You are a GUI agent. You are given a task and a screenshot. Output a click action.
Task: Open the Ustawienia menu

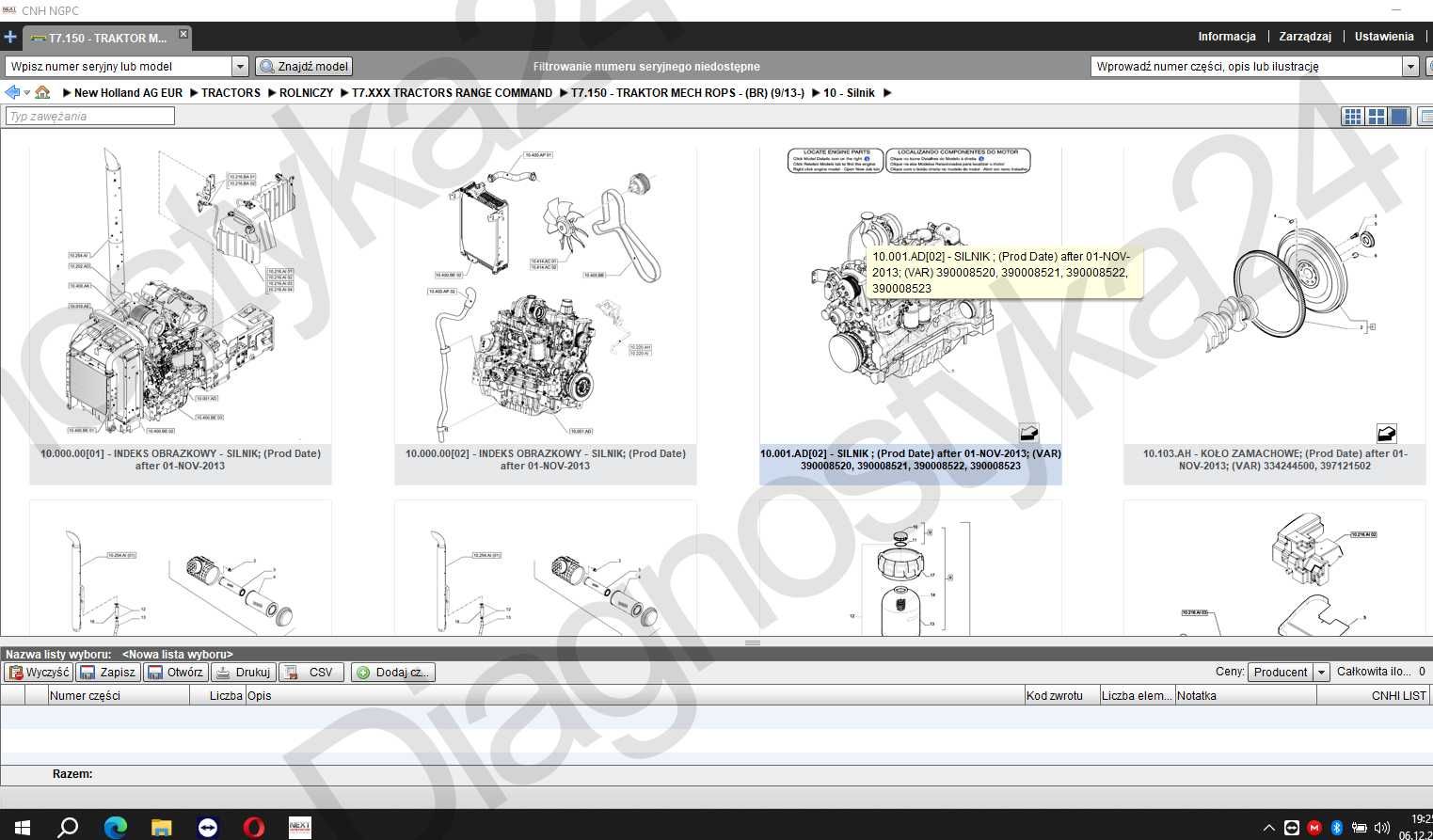point(1384,37)
